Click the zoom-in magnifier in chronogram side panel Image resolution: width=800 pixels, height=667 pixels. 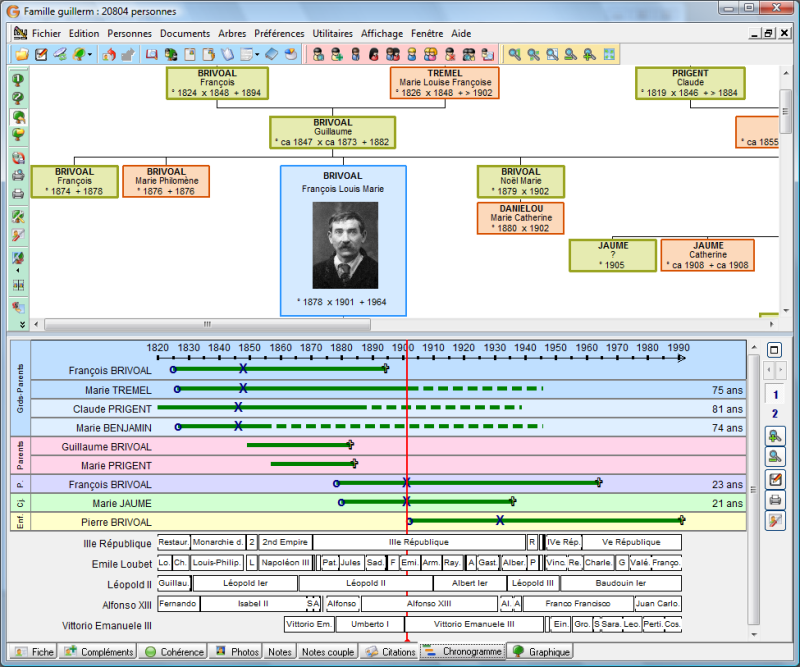click(x=775, y=435)
